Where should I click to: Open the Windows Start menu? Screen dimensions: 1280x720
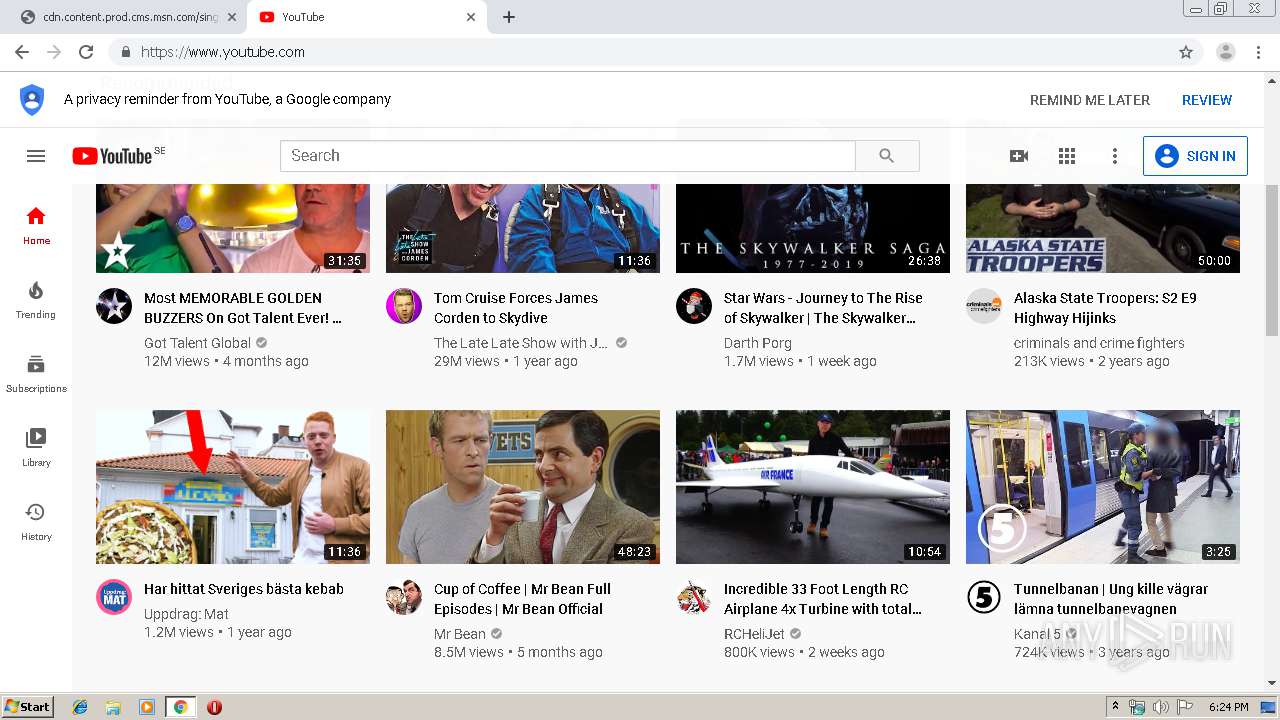(x=27, y=707)
